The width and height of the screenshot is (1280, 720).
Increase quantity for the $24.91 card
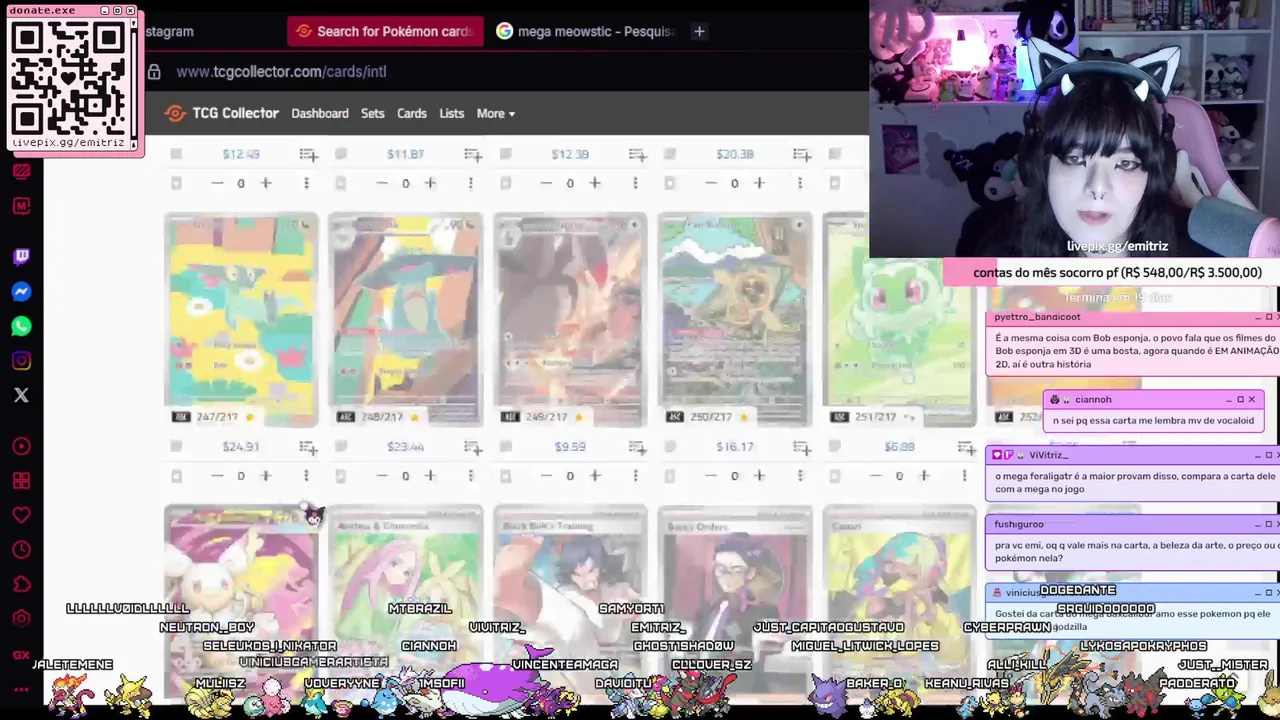266,476
